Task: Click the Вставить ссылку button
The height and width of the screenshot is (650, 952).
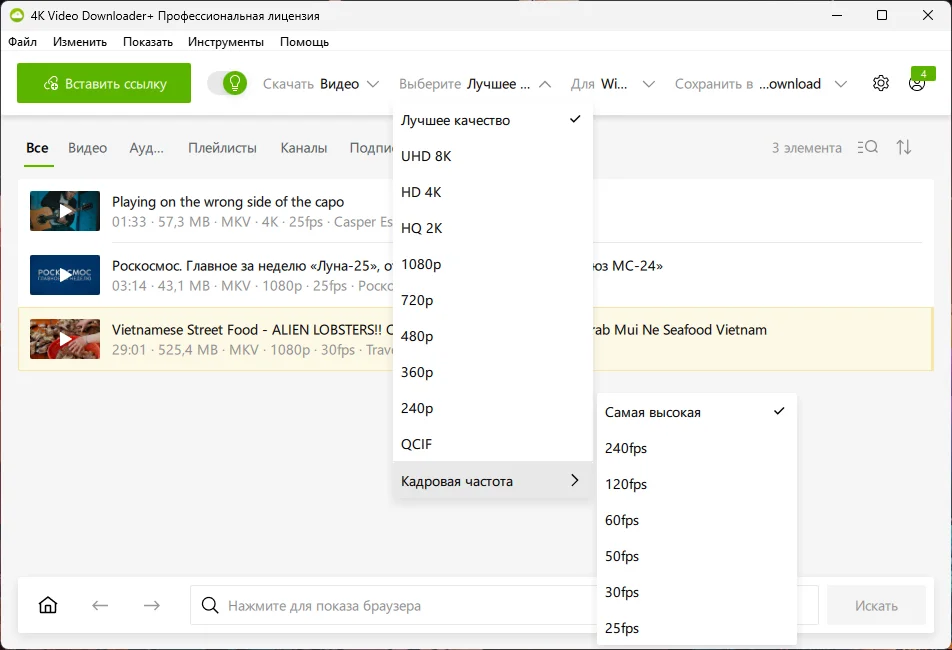Action: (x=104, y=84)
